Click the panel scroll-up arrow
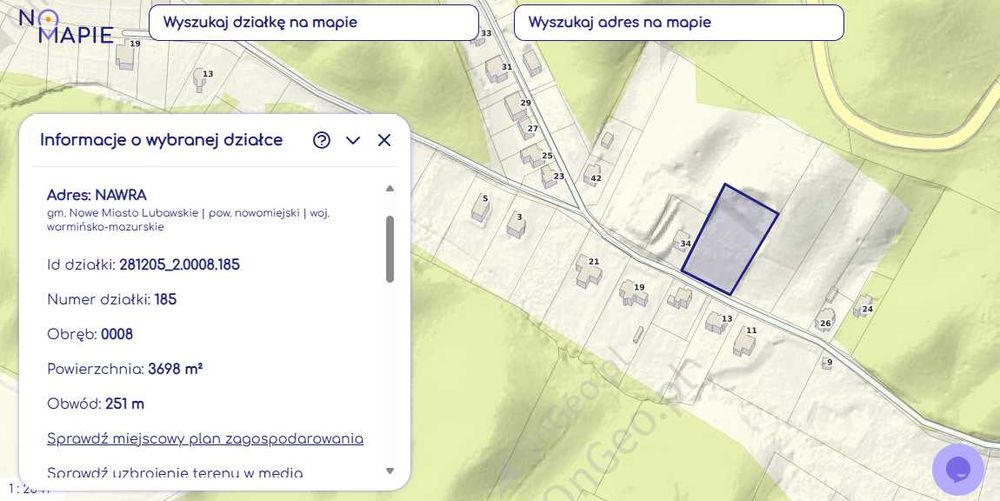The image size is (1000, 501). (x=390, y=188)
